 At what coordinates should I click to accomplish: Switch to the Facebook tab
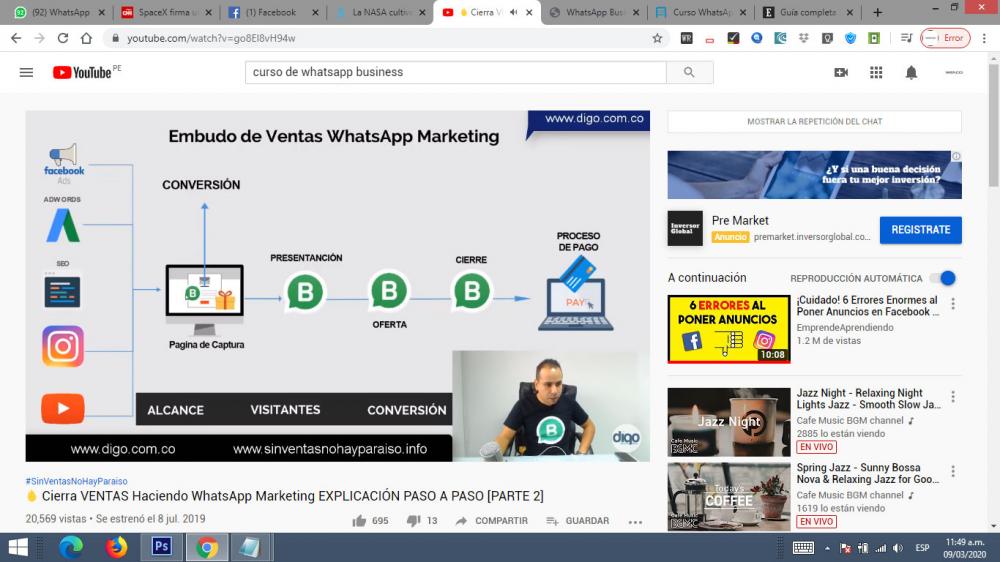click(274, 12)
